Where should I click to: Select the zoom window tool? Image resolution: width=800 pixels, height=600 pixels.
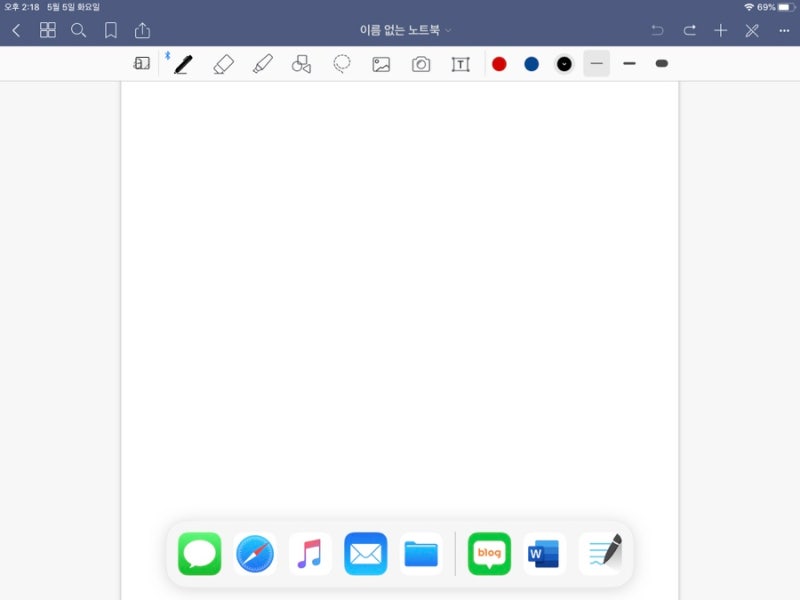(142, 63)
